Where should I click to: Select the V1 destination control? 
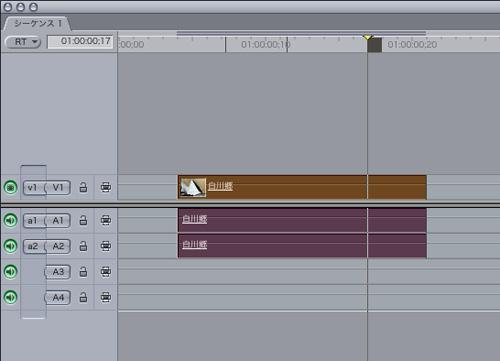[58, 188]
